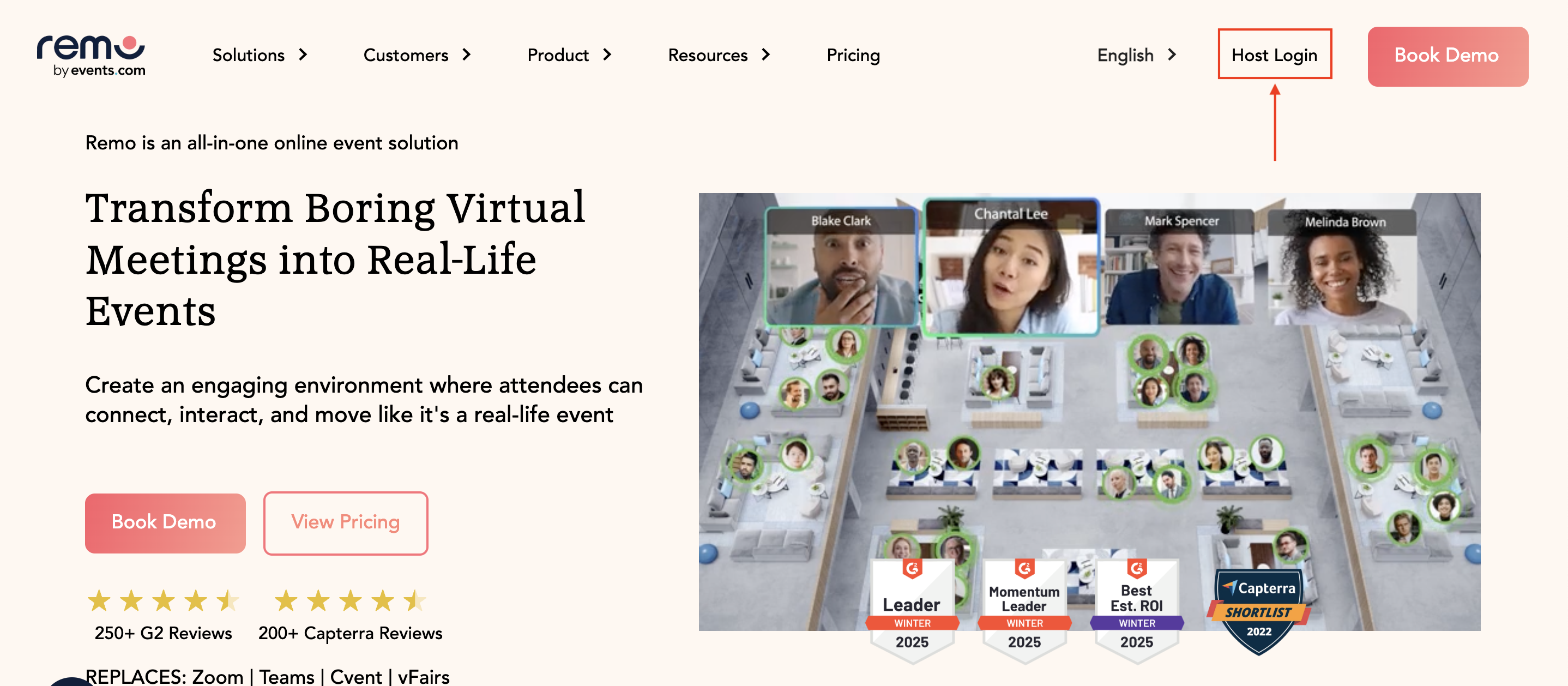Go to the Pricing page
This screenshot has height=686, width=1568.
(x=853, y=55)
